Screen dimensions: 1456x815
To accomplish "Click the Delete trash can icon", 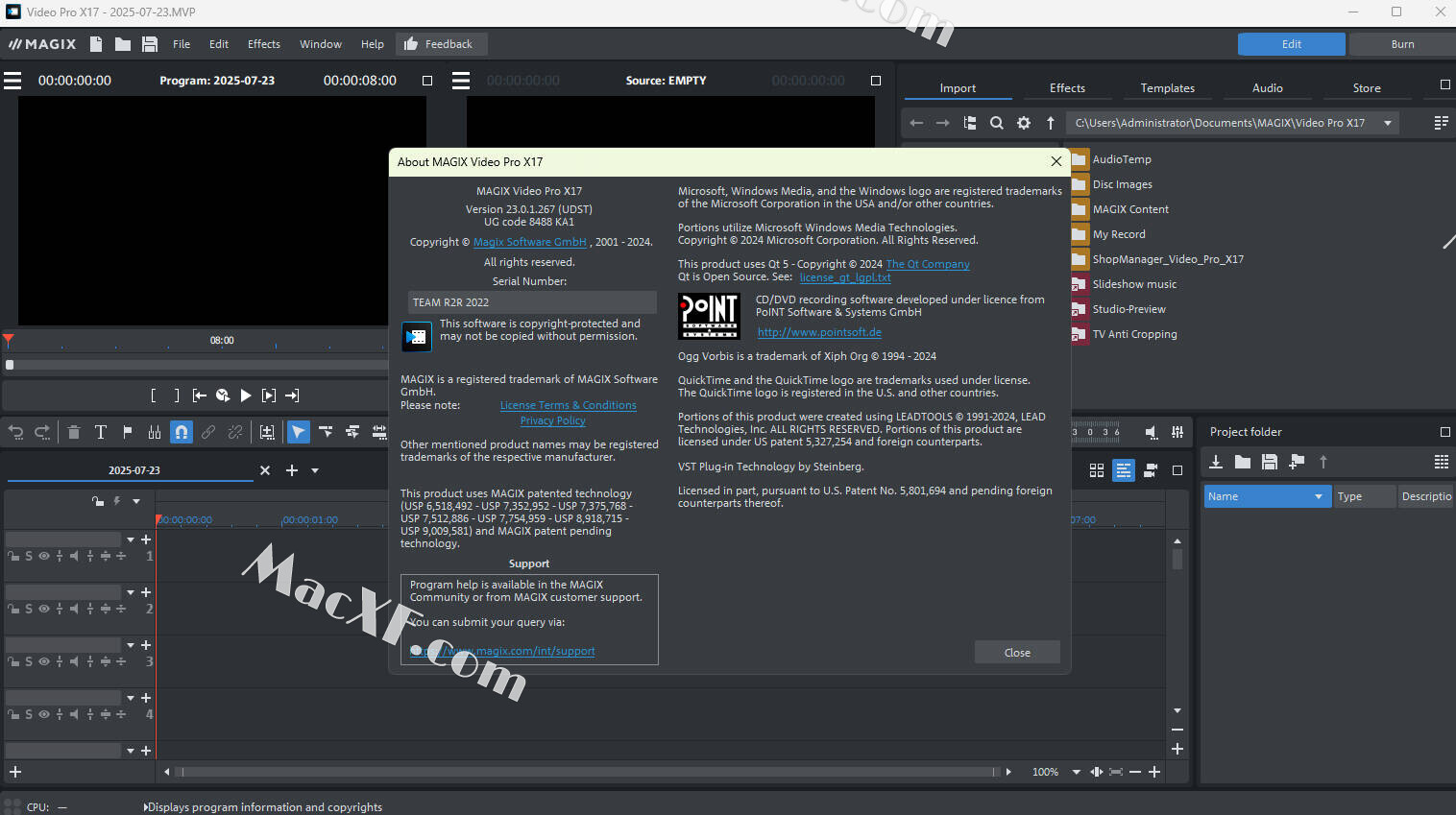I will 74,432.
